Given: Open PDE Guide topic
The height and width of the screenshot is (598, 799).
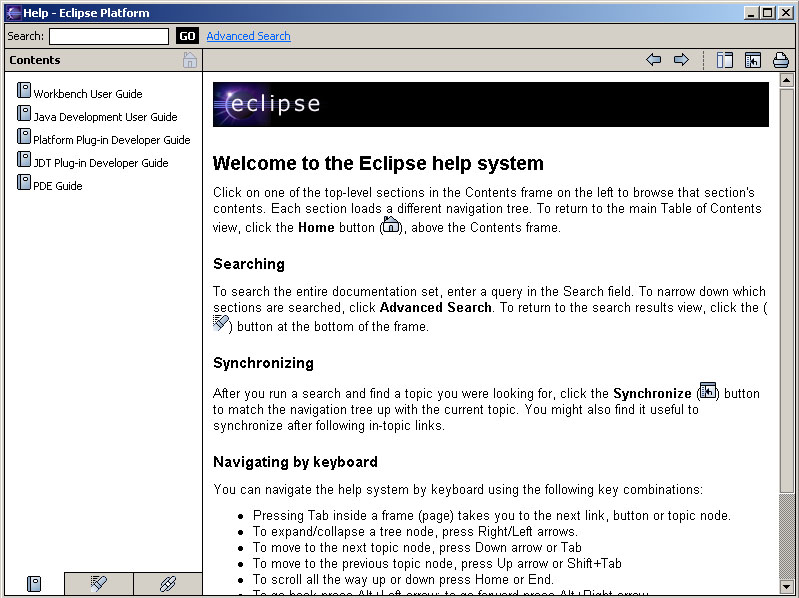Looking at the screenshot, I should tap(58, 186).
